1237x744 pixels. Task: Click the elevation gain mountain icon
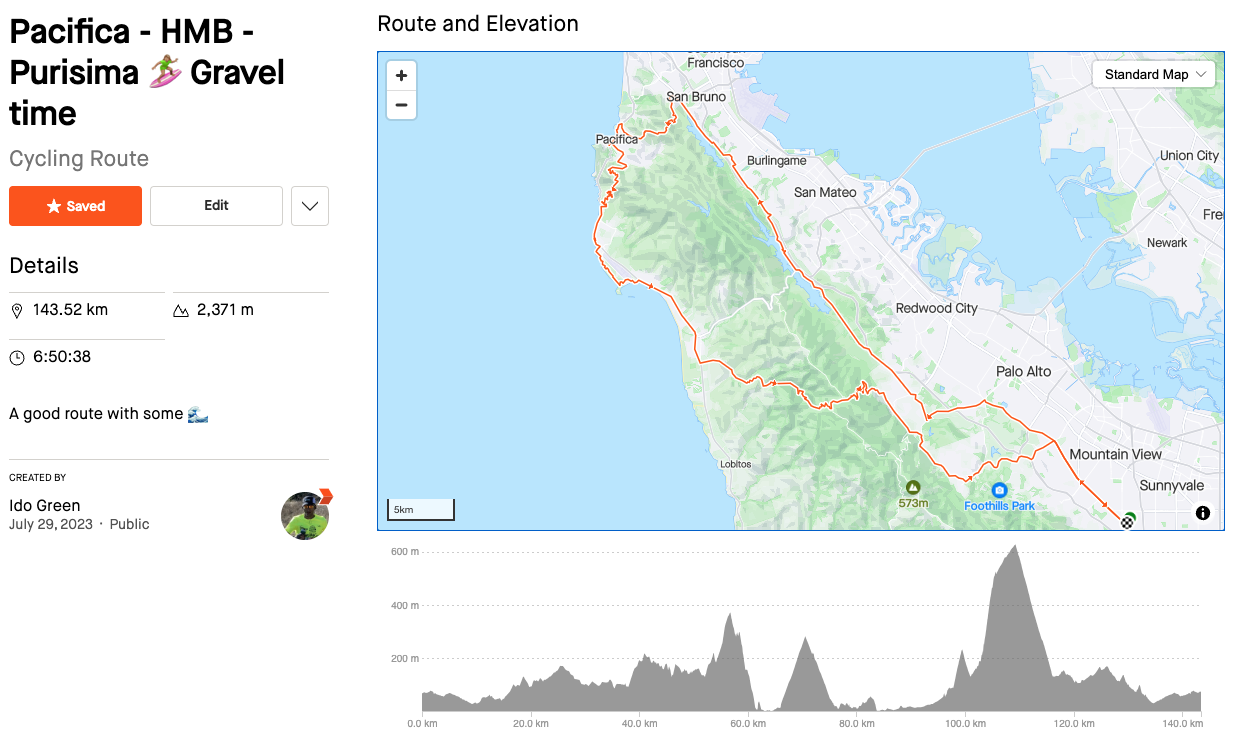(x=181, y=311)
